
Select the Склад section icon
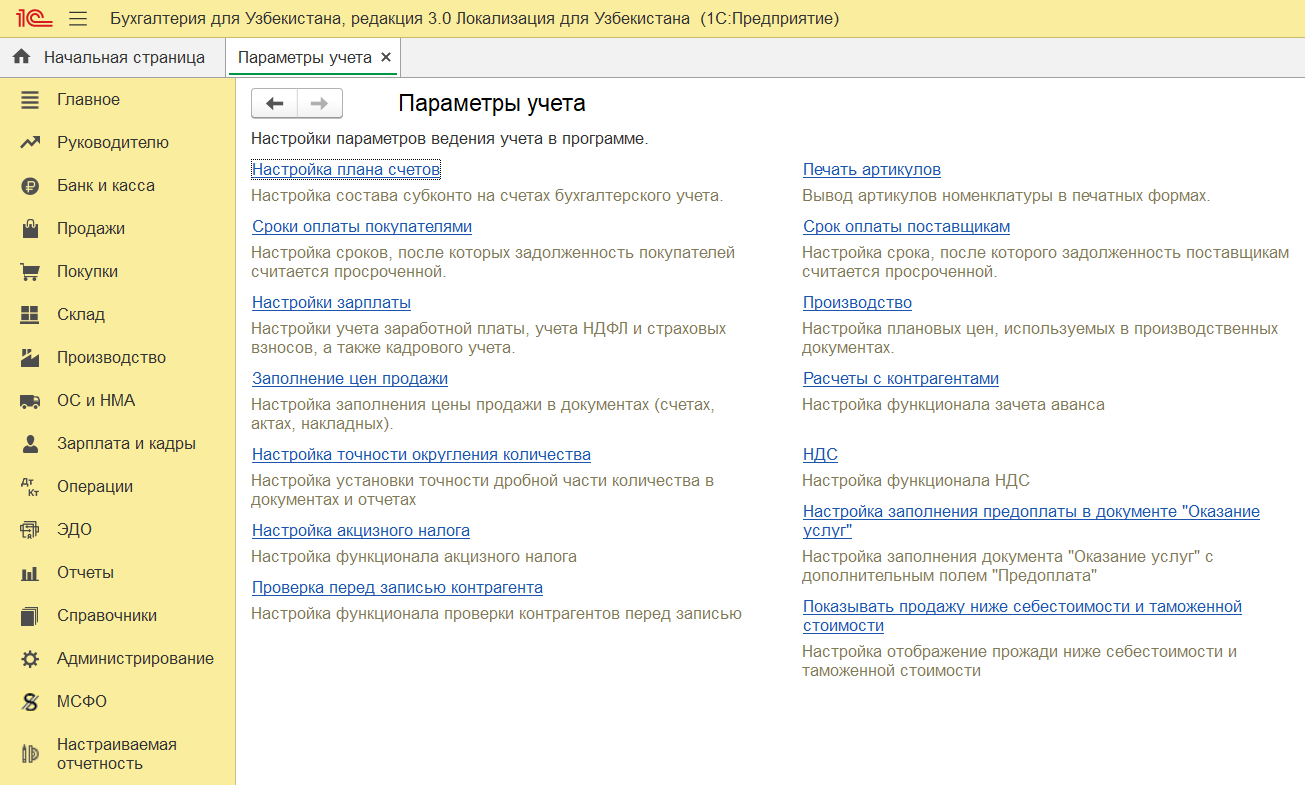tap(30, 315)
